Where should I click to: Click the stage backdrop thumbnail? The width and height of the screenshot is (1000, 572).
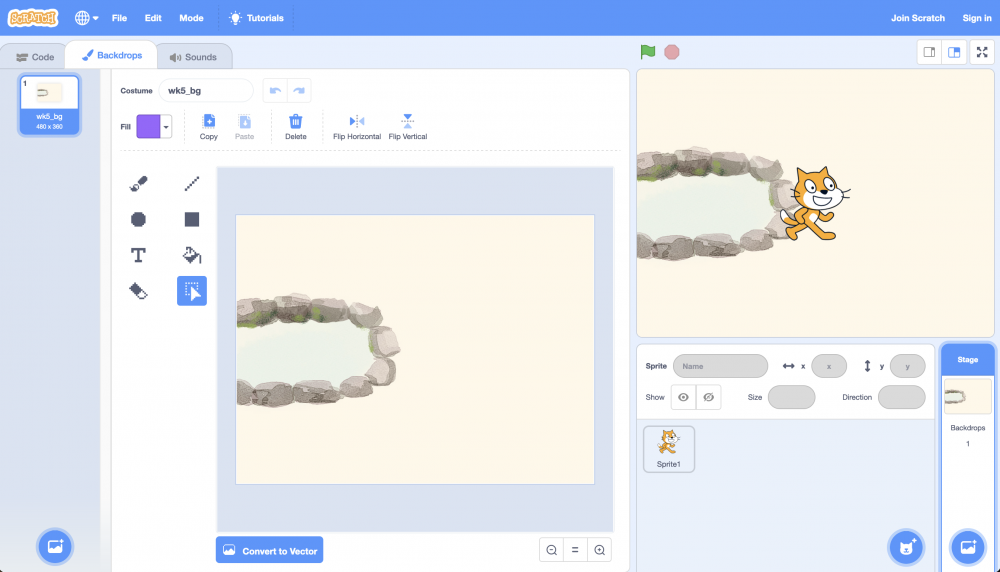(967, 396)
